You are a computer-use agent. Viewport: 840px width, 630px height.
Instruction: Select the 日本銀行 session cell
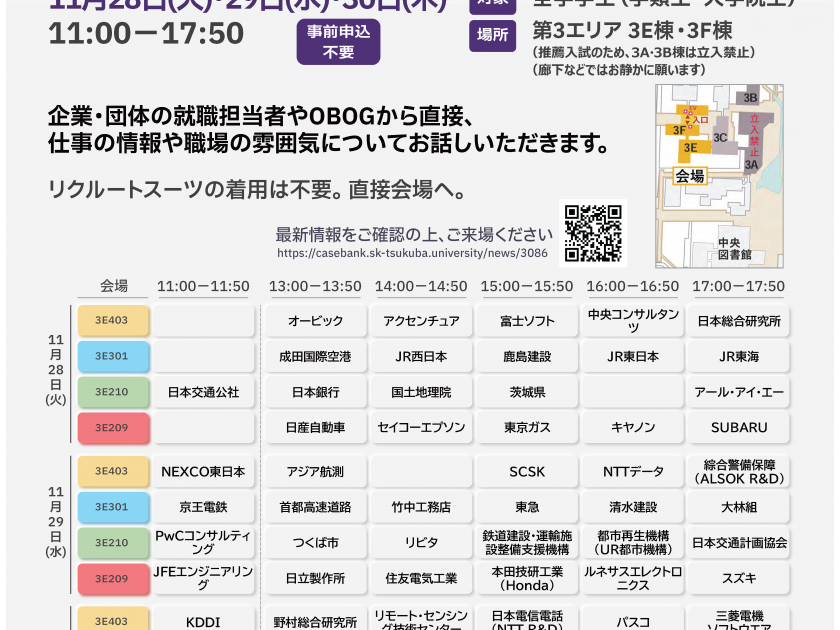coord(316,392)
